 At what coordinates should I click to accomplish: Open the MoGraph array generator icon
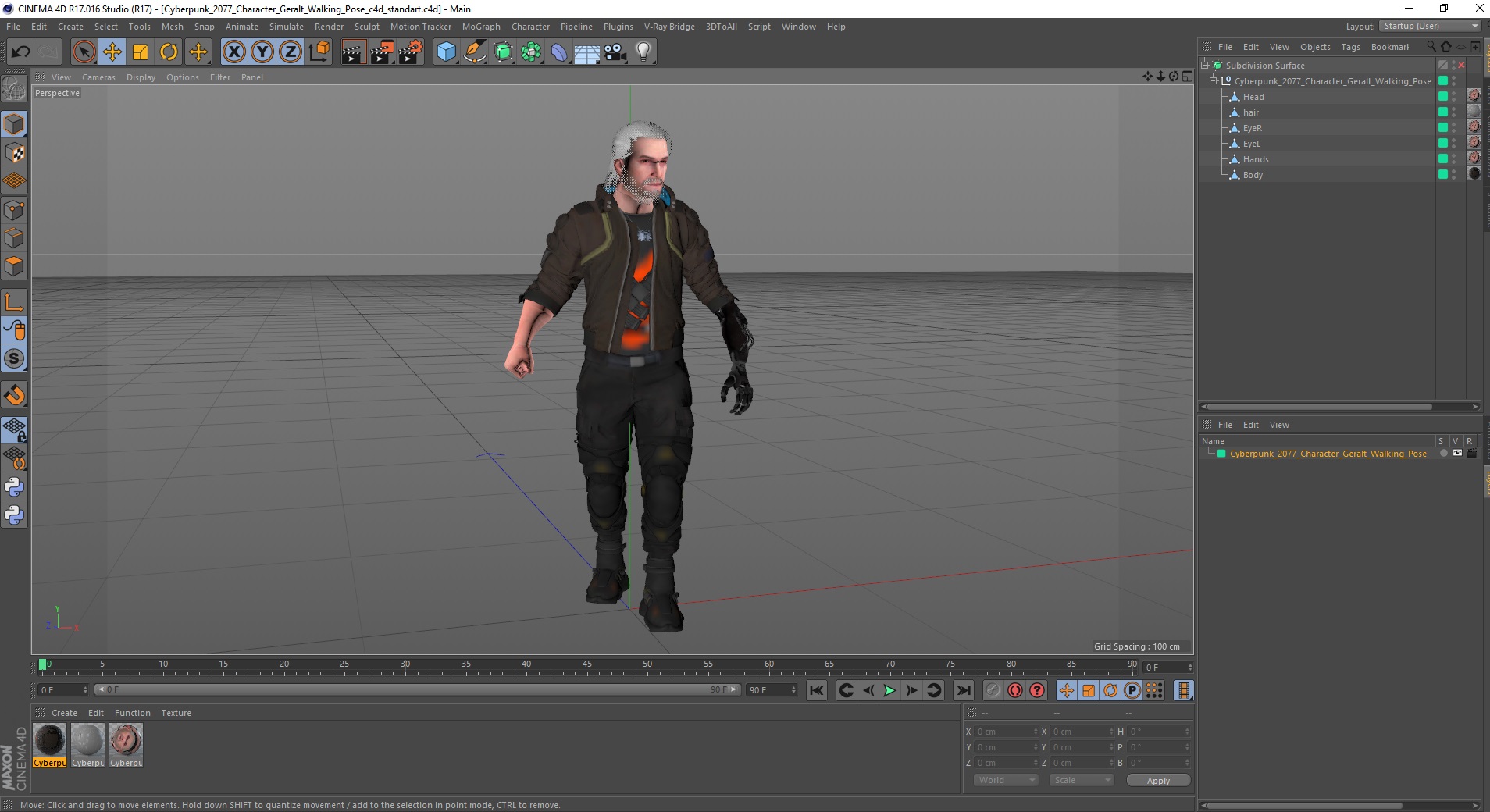tap(531, 52)
